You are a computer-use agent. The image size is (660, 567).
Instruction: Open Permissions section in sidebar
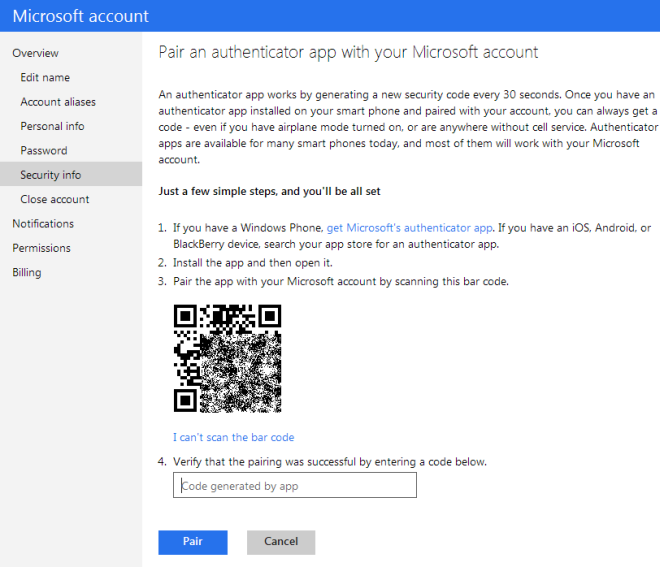click(x=41, y=248)
